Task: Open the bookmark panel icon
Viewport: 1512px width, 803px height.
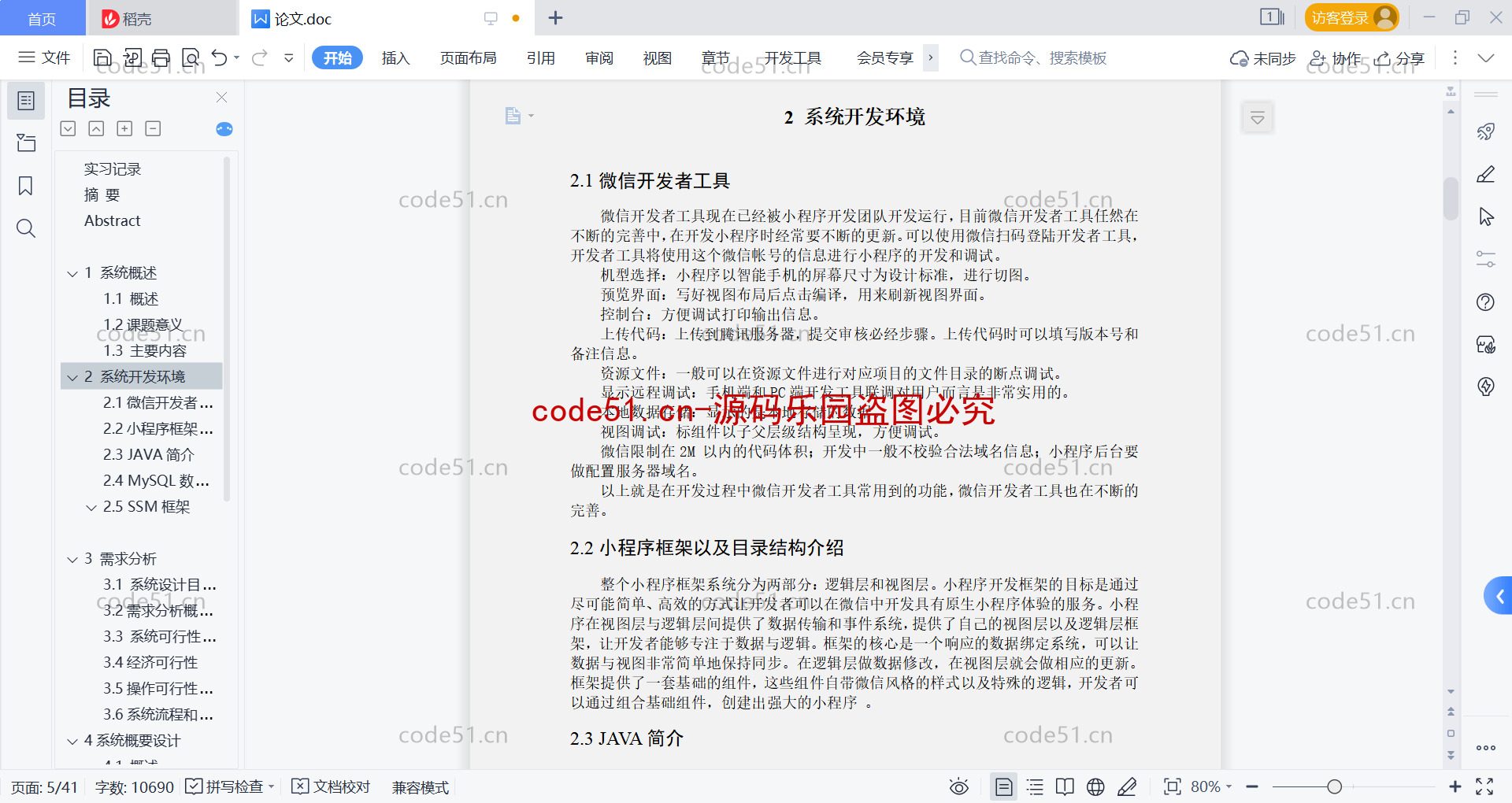Action: [26, 186]
